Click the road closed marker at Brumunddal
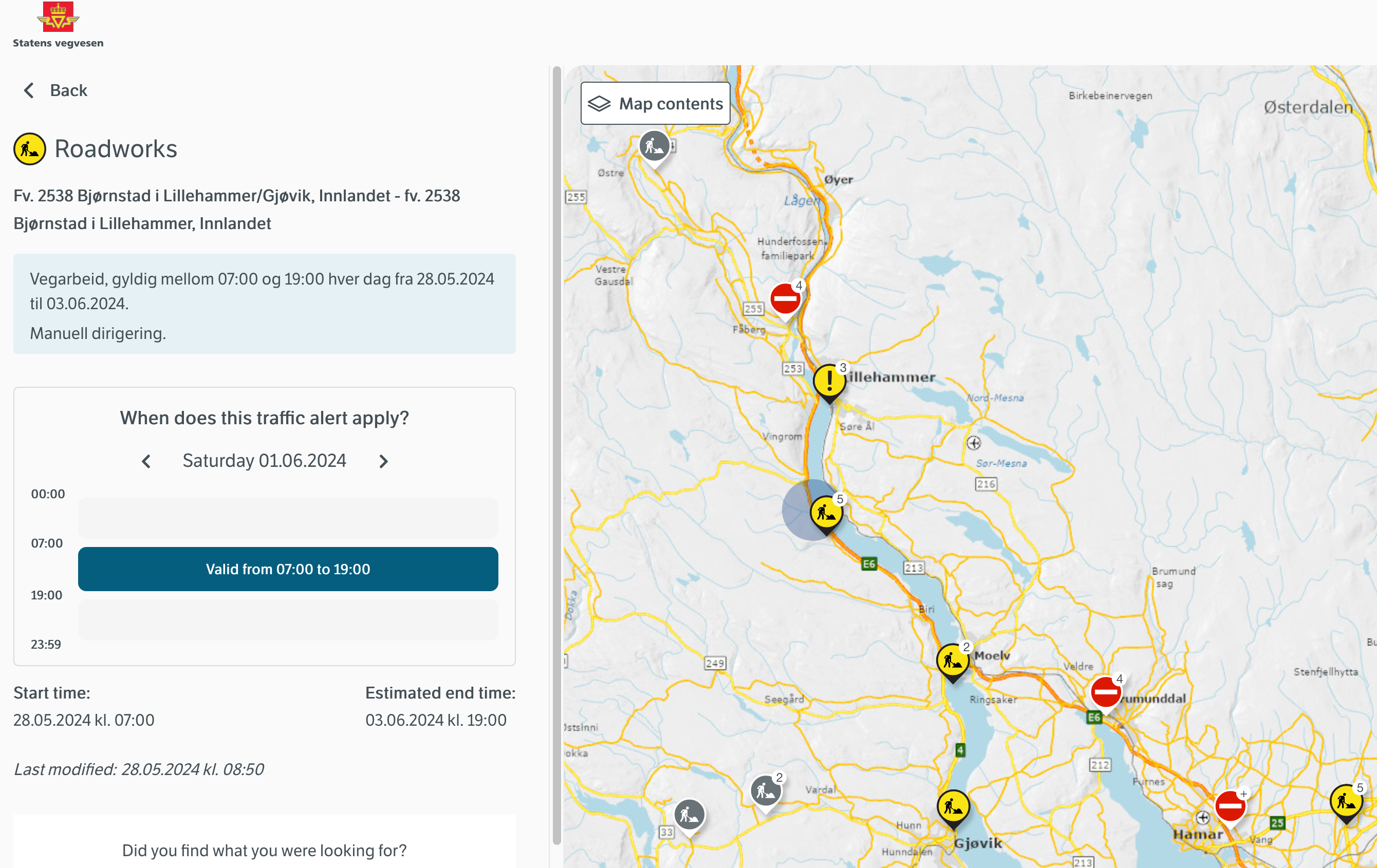The image size is (1377, 868). click(x=1105, y=692)
